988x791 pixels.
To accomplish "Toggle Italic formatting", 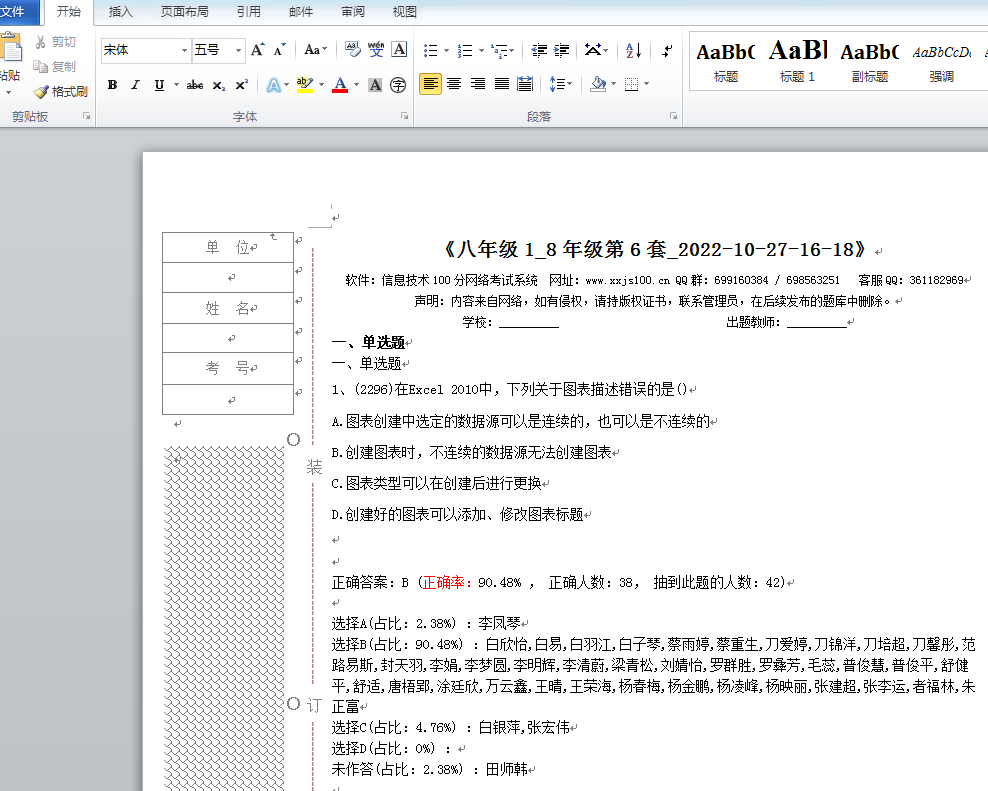I will [135, 84].
